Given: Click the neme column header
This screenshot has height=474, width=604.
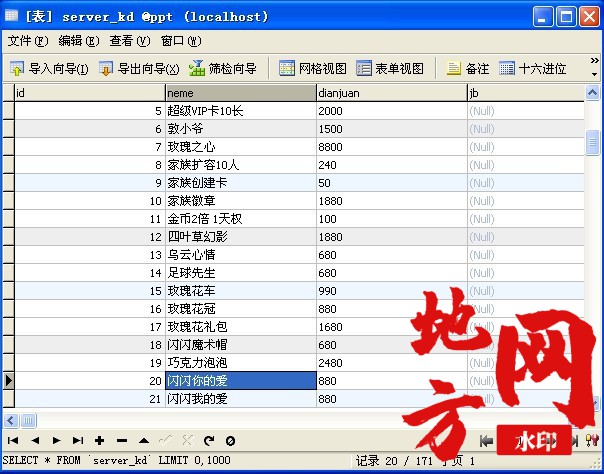Looking at the screenshot, I should coord(241,93).
